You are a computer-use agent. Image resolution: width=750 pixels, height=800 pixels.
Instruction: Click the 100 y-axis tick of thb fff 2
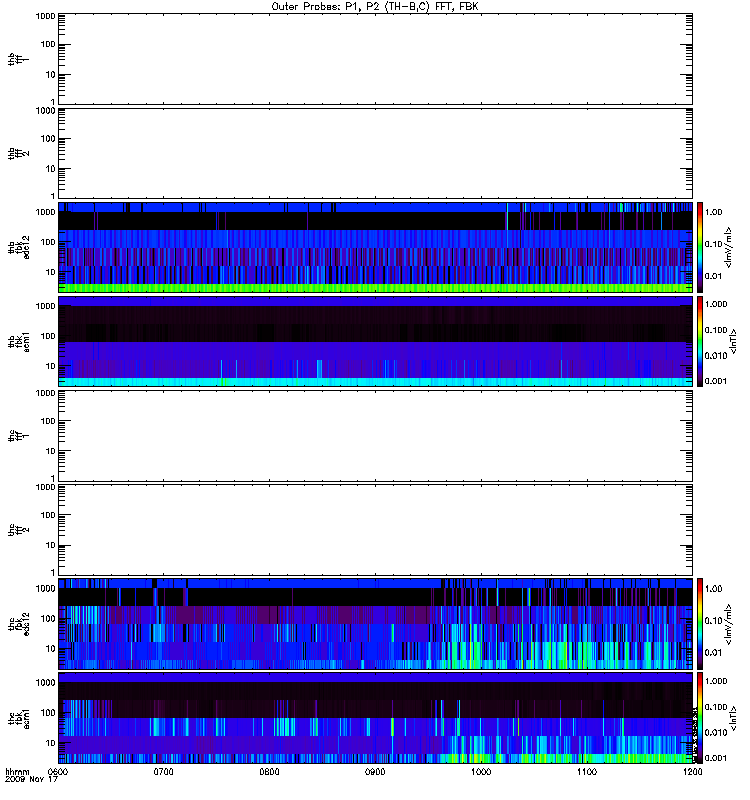(48, 139)
